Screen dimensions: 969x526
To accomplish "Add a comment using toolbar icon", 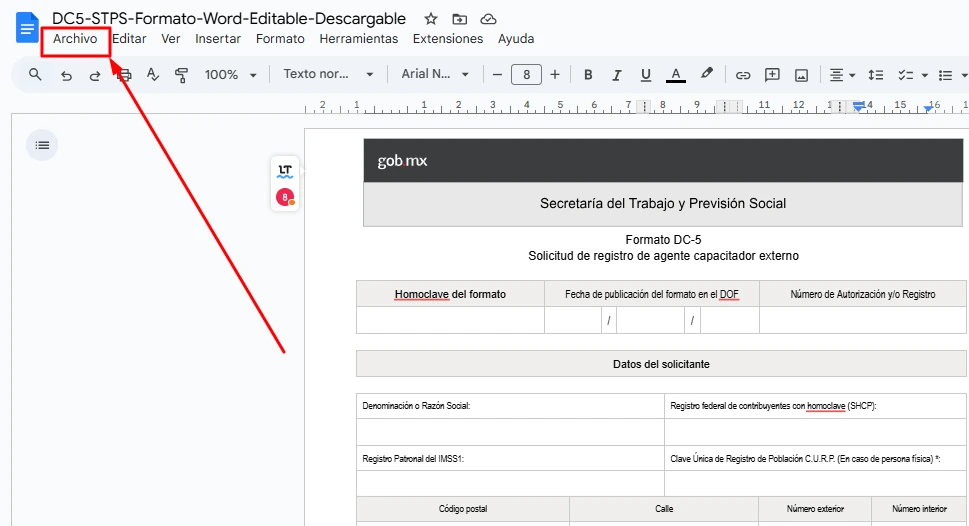I will [772, 75].
